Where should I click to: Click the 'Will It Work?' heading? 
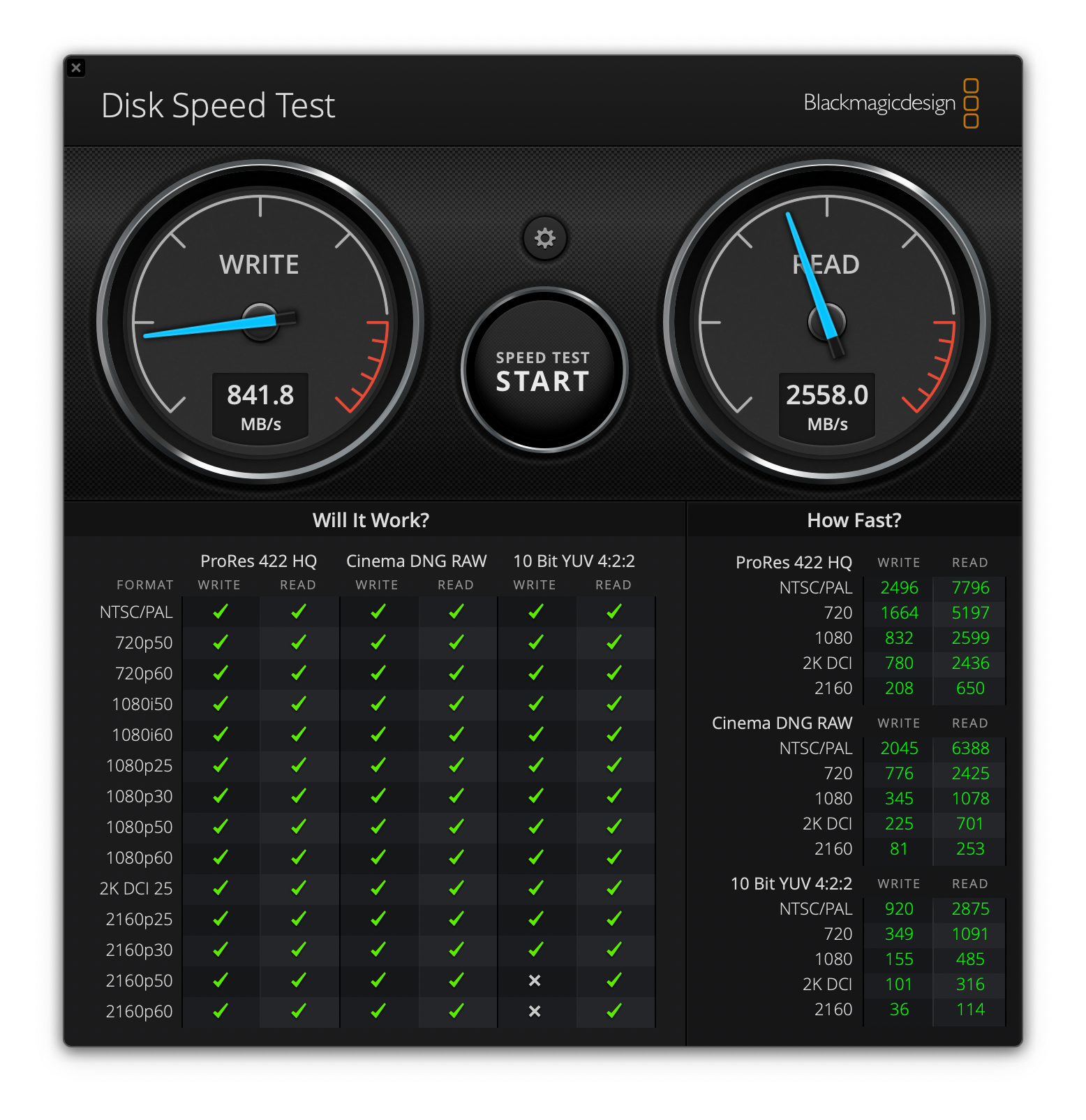pos(371,520)
